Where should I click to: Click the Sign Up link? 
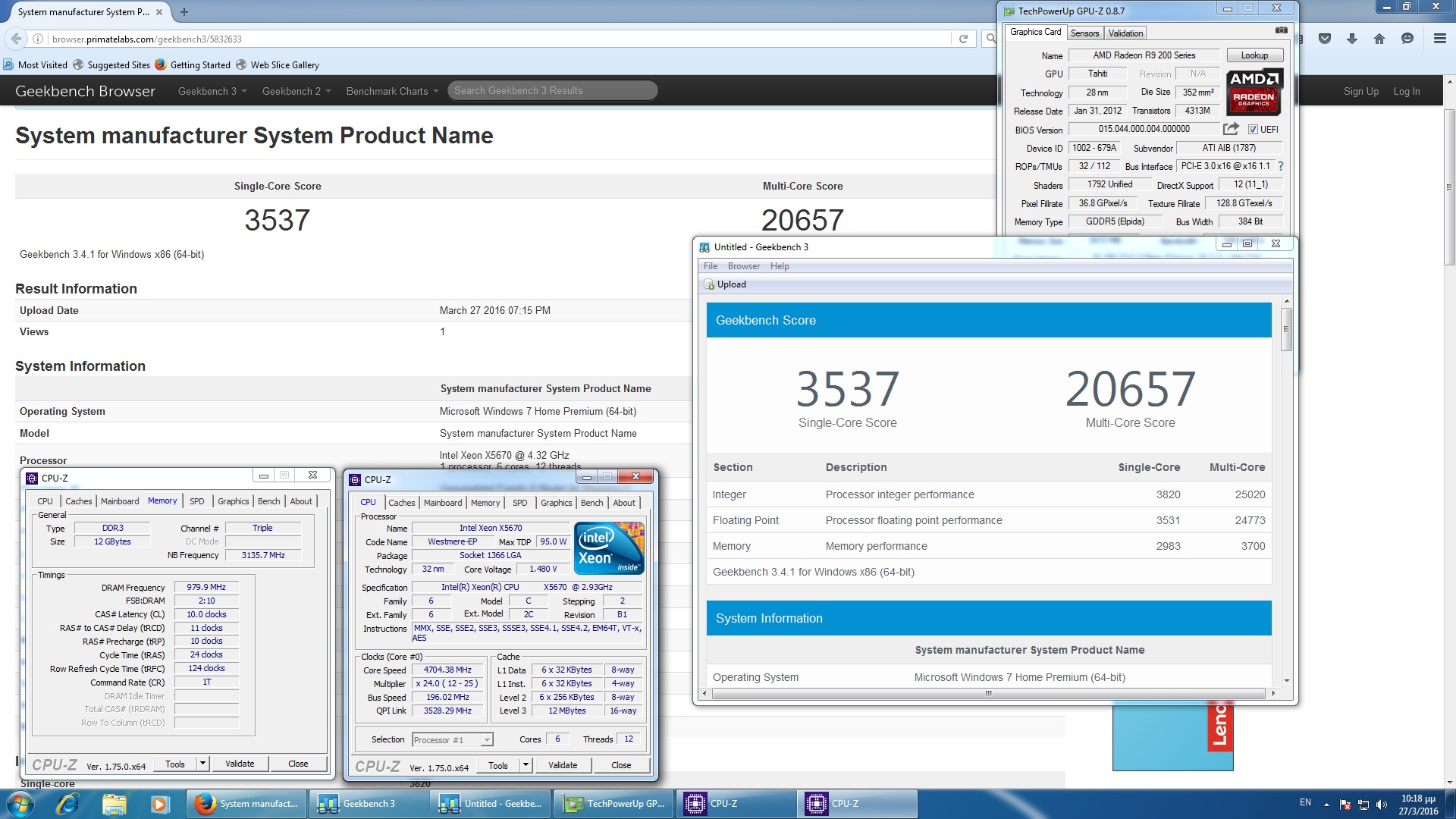(1360, 91)
